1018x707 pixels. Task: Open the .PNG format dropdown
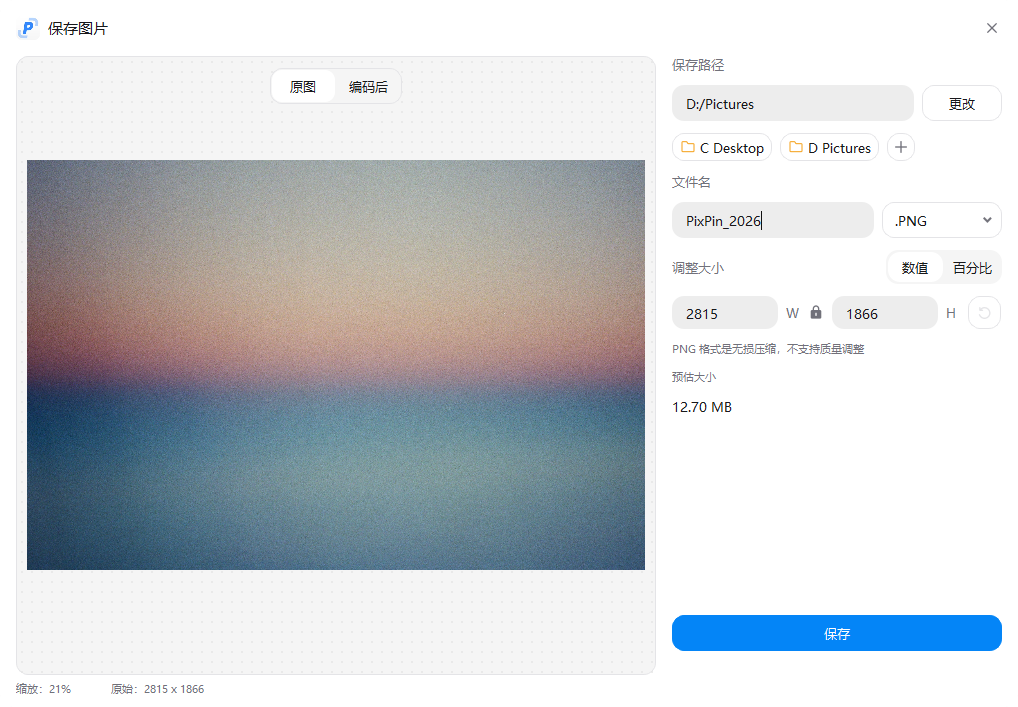[x=941, y=220]
